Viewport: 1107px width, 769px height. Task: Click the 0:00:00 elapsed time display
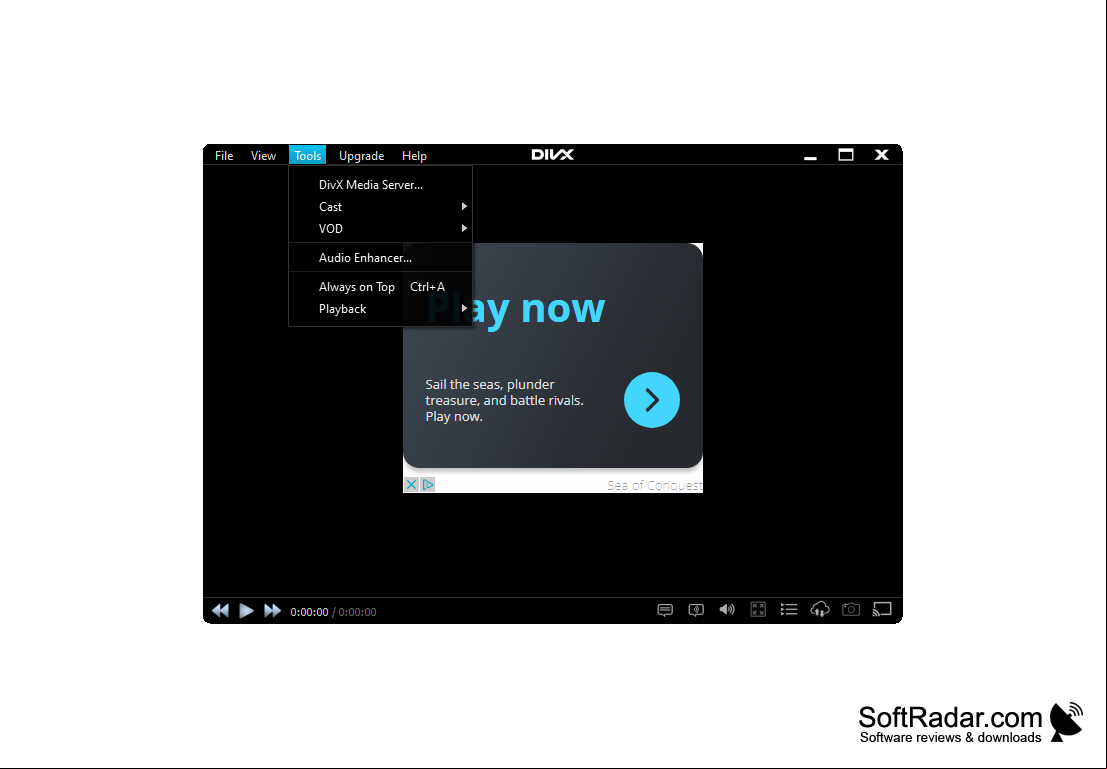pyautogui.click(x=309, y=612)
